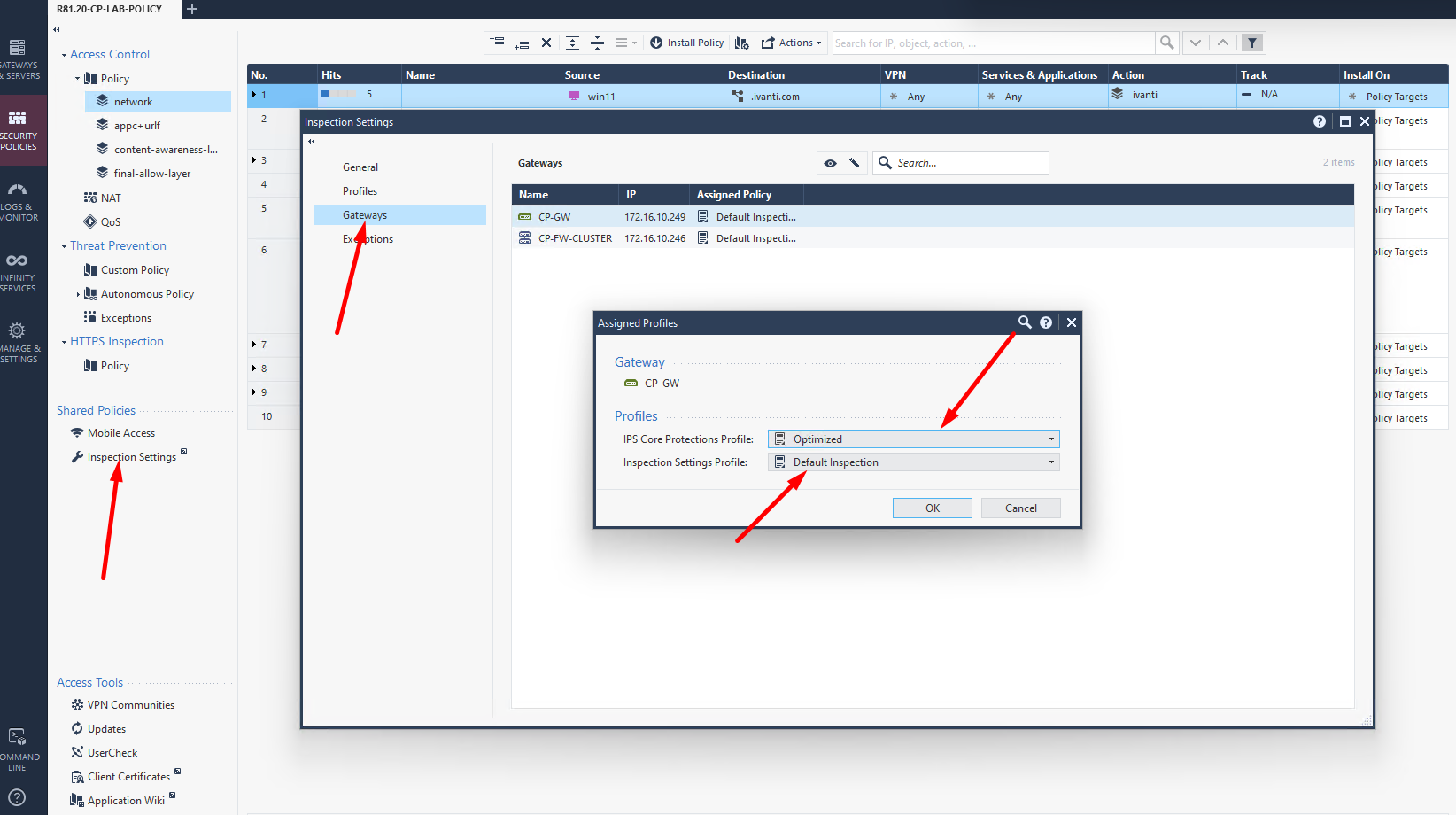1456x815 pixels.
Task: Toggle the filter funnel icon
Action: [1252, 43]
